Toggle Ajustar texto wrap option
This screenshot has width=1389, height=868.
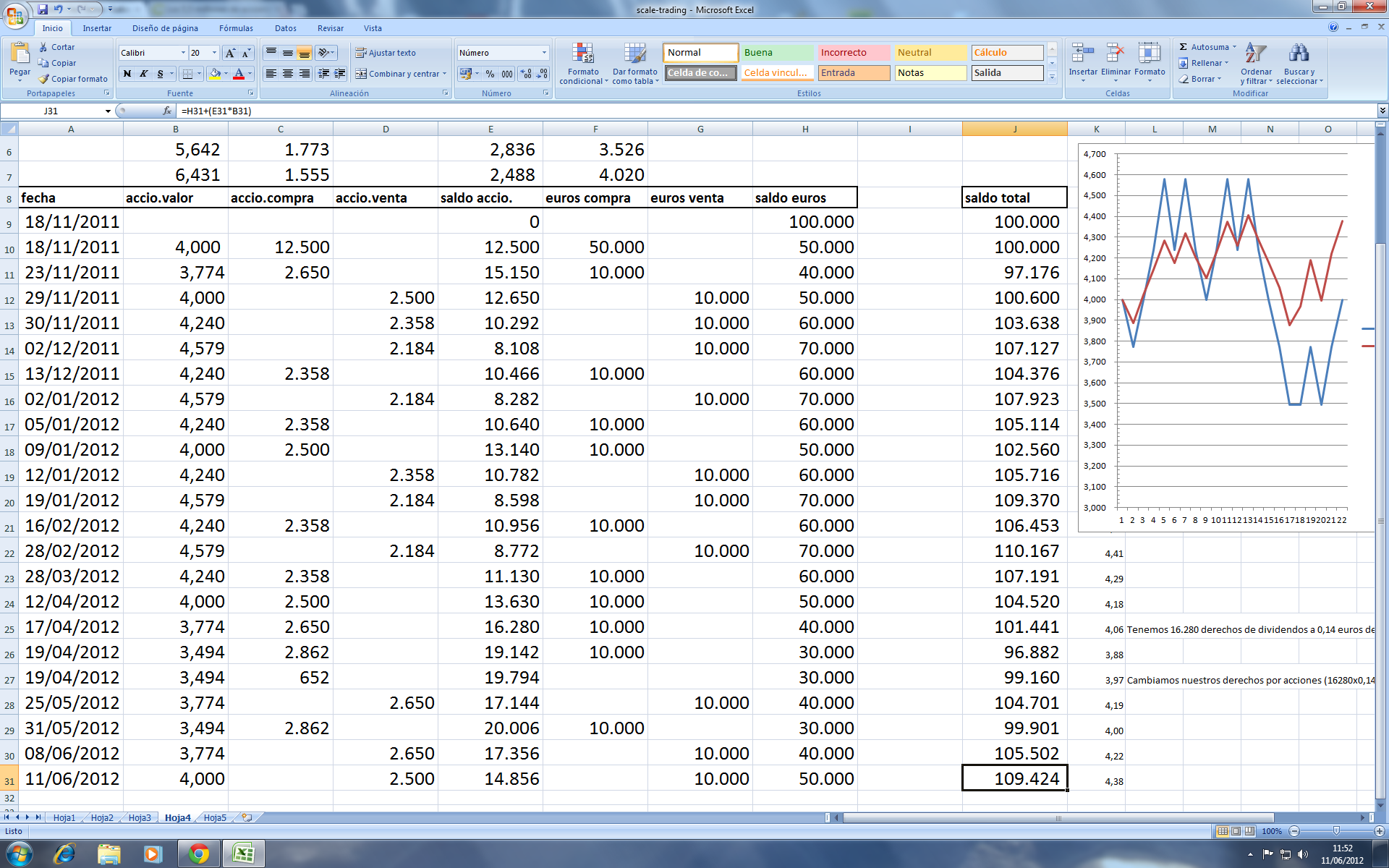pos(385,53)
